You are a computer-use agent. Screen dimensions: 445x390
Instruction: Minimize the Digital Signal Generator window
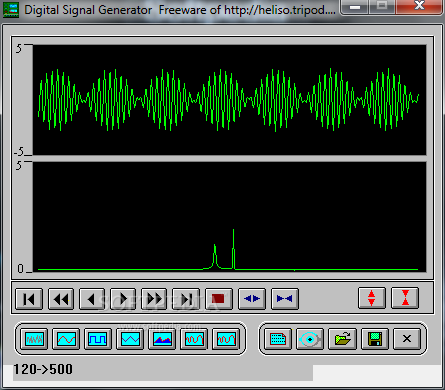355,7
